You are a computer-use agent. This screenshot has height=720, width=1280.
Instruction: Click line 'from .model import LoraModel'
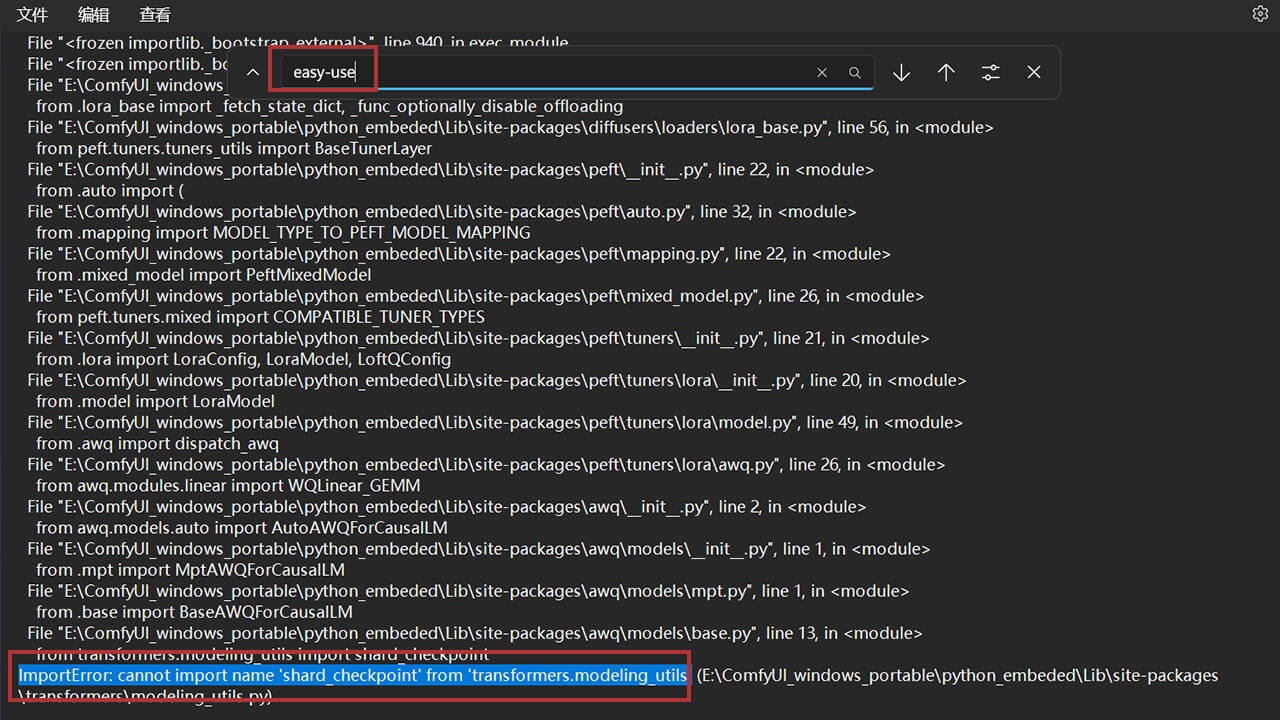[155, 401]
